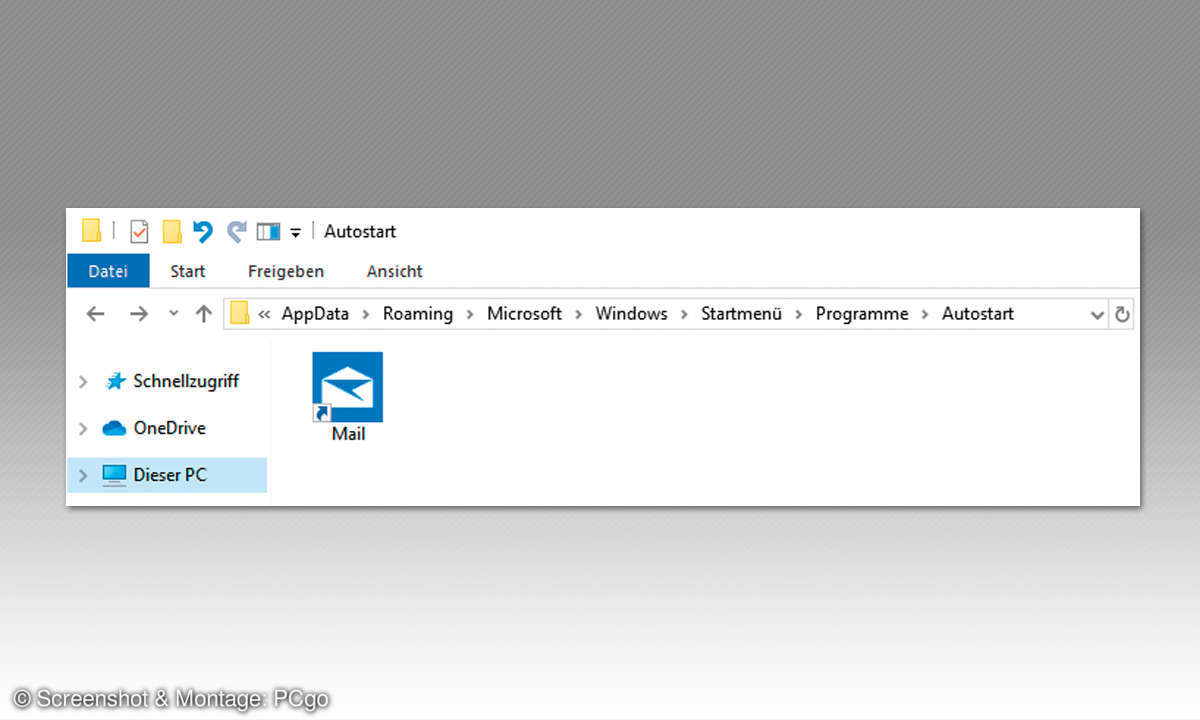Image resolution: width=1200 pixels, height=720 pixels.
Task: Expand the Schnellzugriff tree node
Action: [84, 381]
